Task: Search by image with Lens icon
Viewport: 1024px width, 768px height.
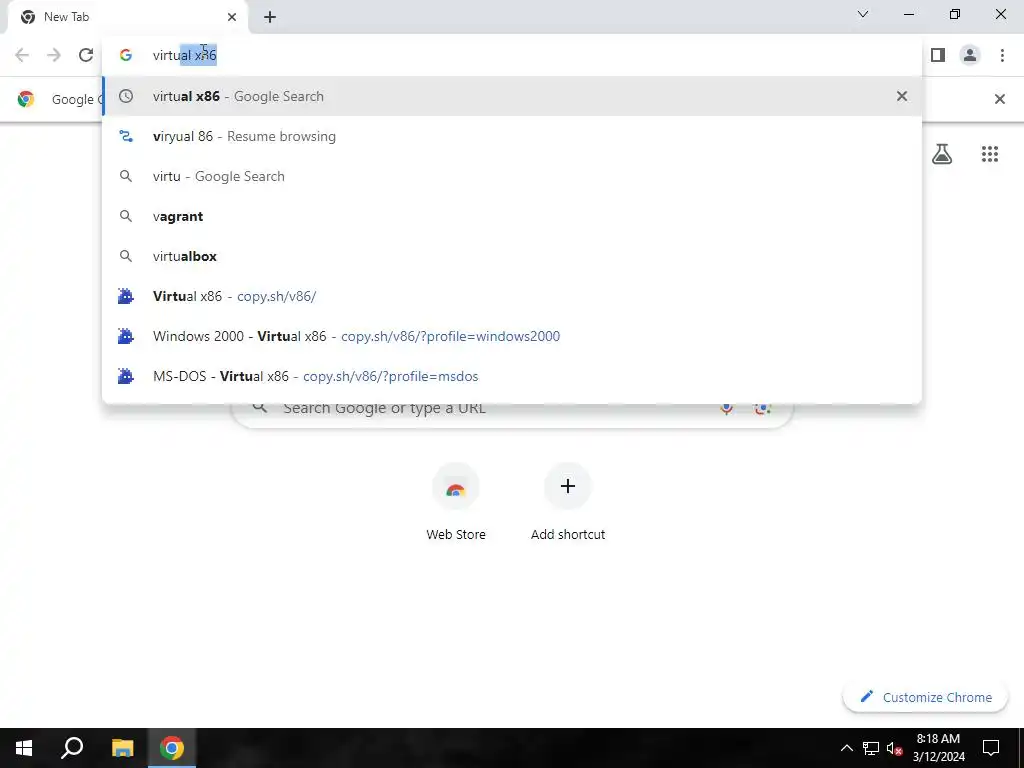Action: 762,409
